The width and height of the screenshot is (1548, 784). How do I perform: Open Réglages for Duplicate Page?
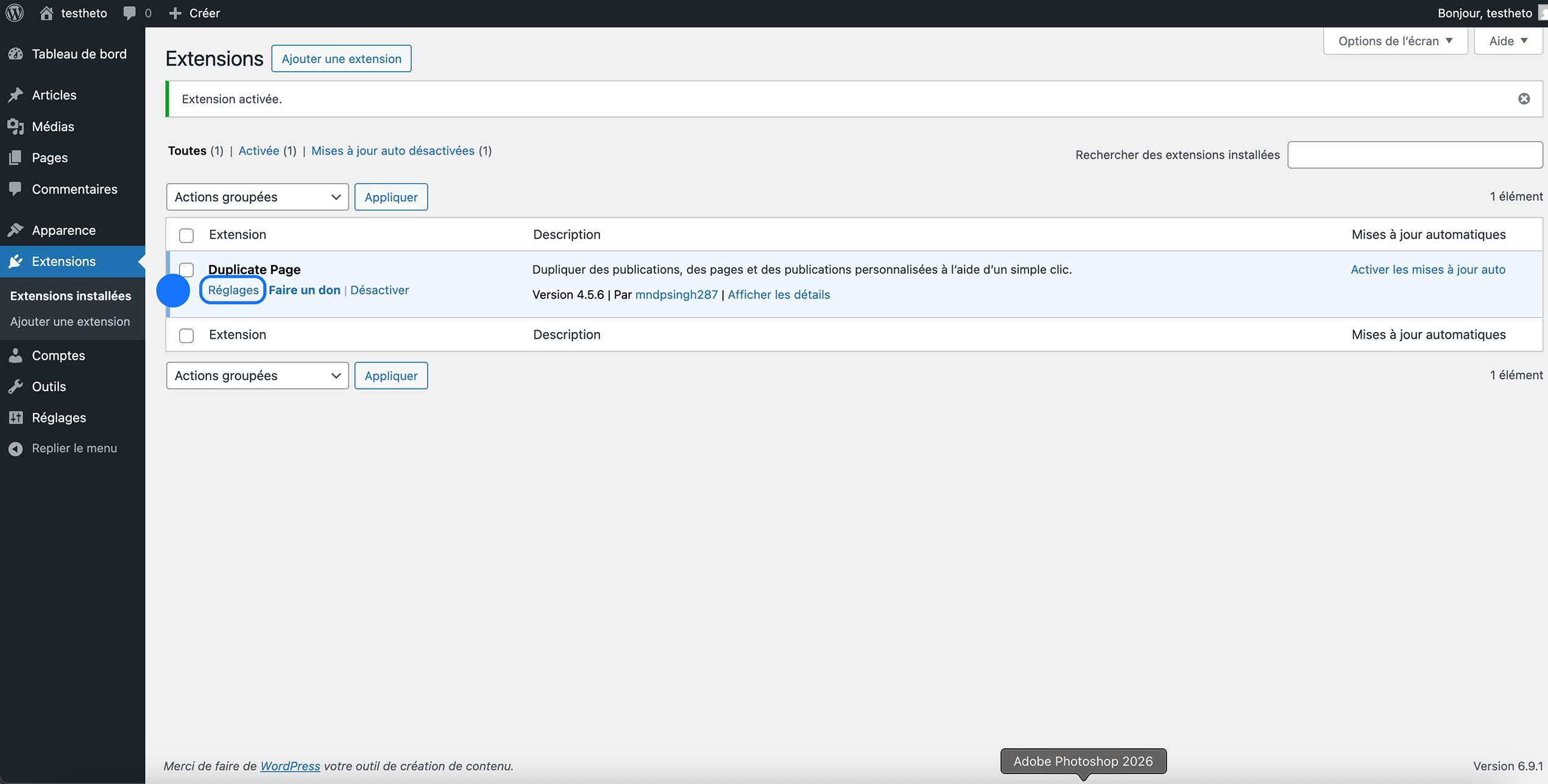click(233, 290)
